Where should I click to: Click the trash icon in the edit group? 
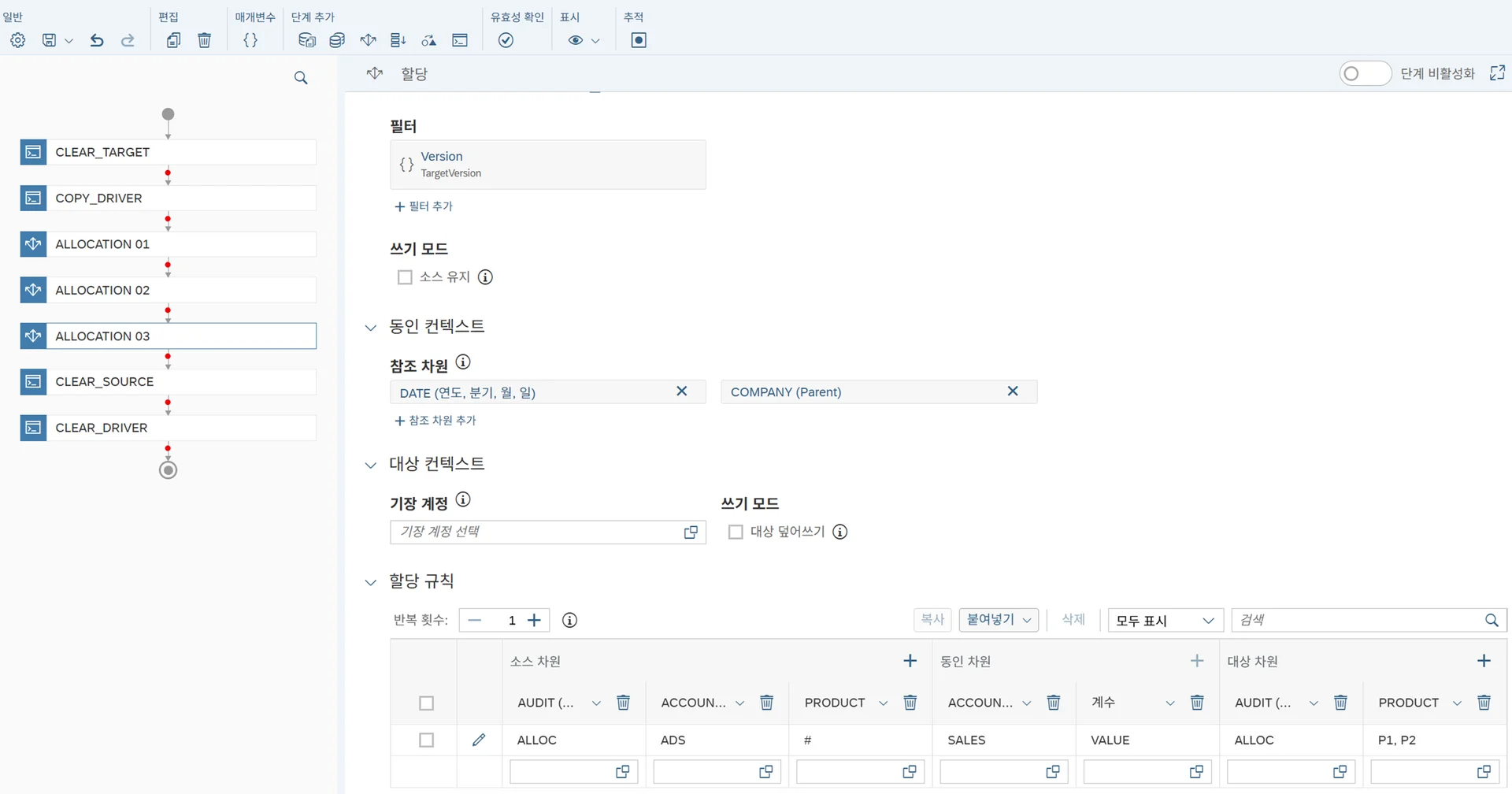point(204,40)
